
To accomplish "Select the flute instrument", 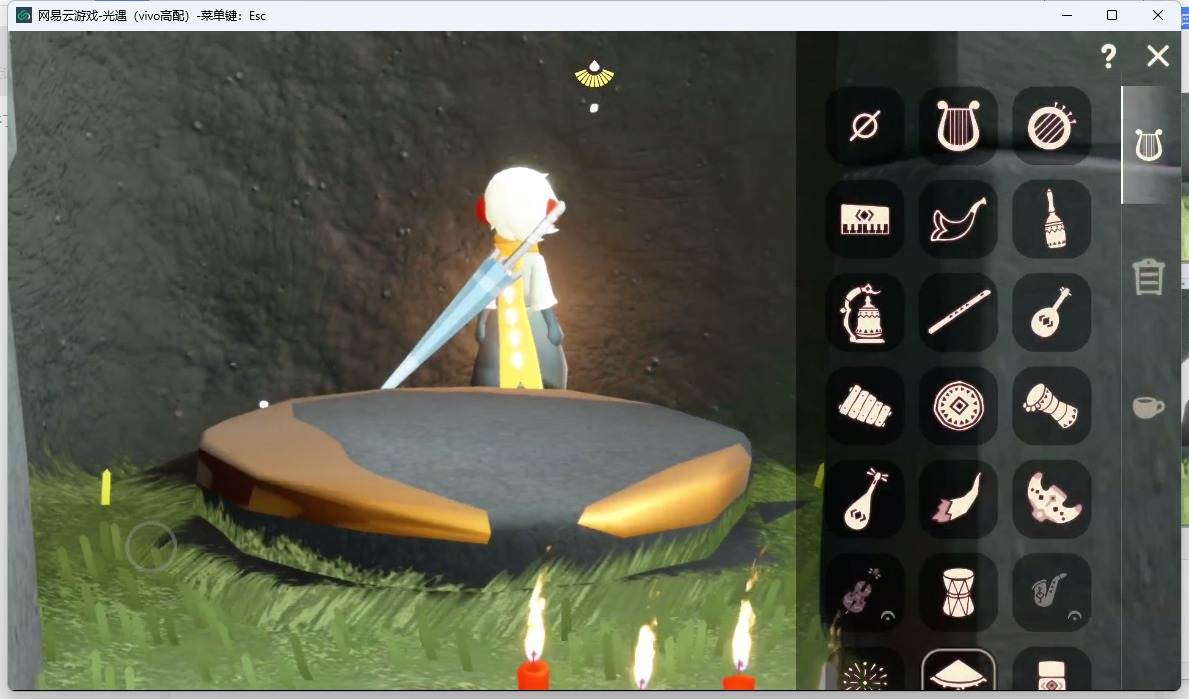I will click(x=958, y=312).
